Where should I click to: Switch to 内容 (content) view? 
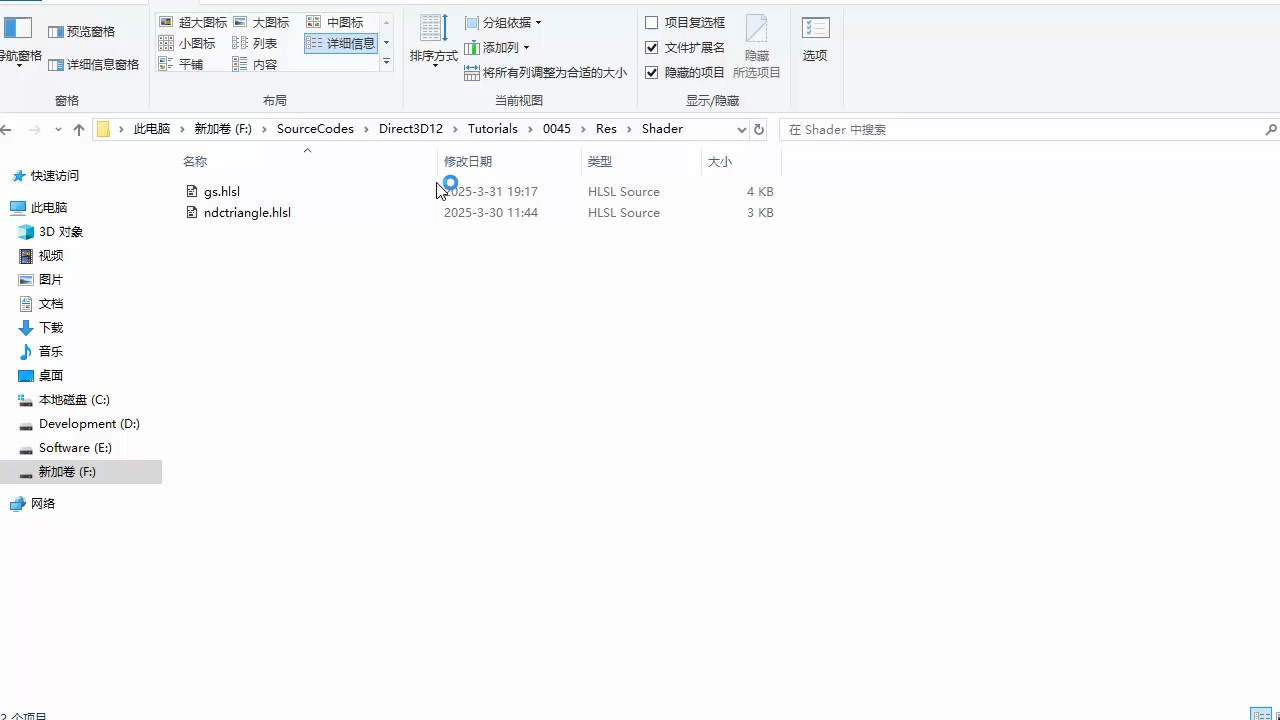264,63
